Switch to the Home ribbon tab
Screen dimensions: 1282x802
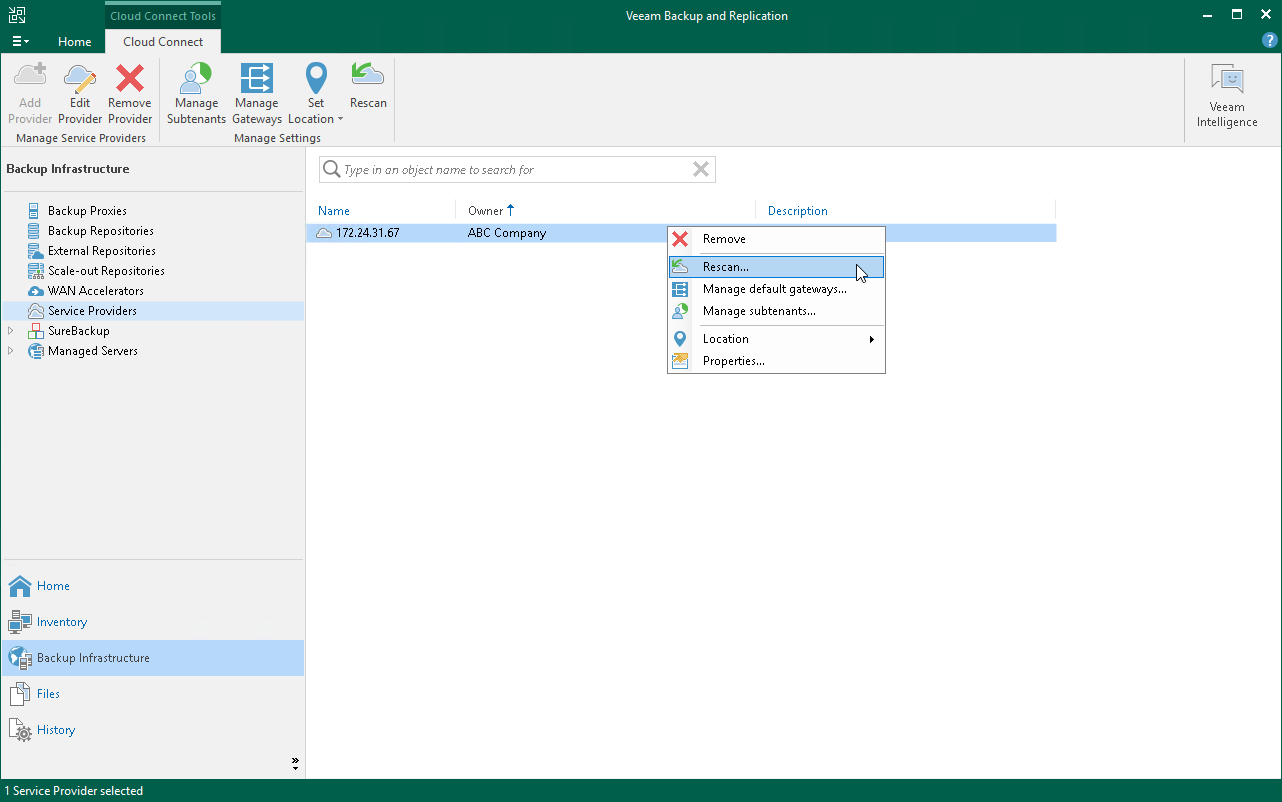pos(75,42)
